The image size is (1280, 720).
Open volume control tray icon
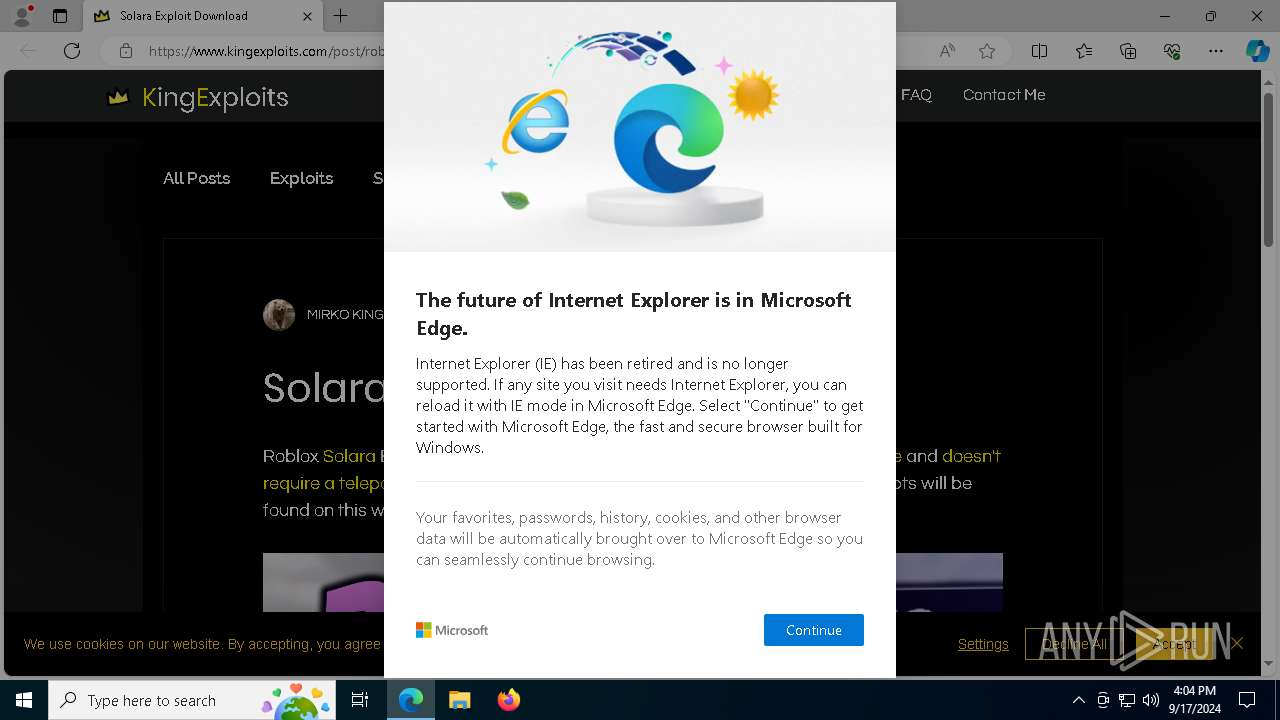1151,700
